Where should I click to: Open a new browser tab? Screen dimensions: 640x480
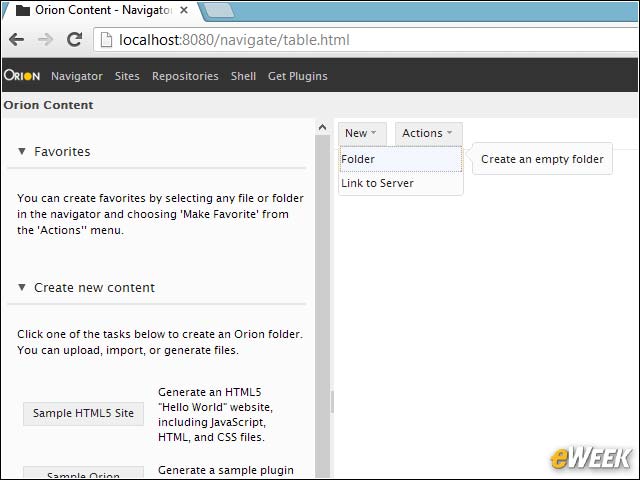(220, 11)
